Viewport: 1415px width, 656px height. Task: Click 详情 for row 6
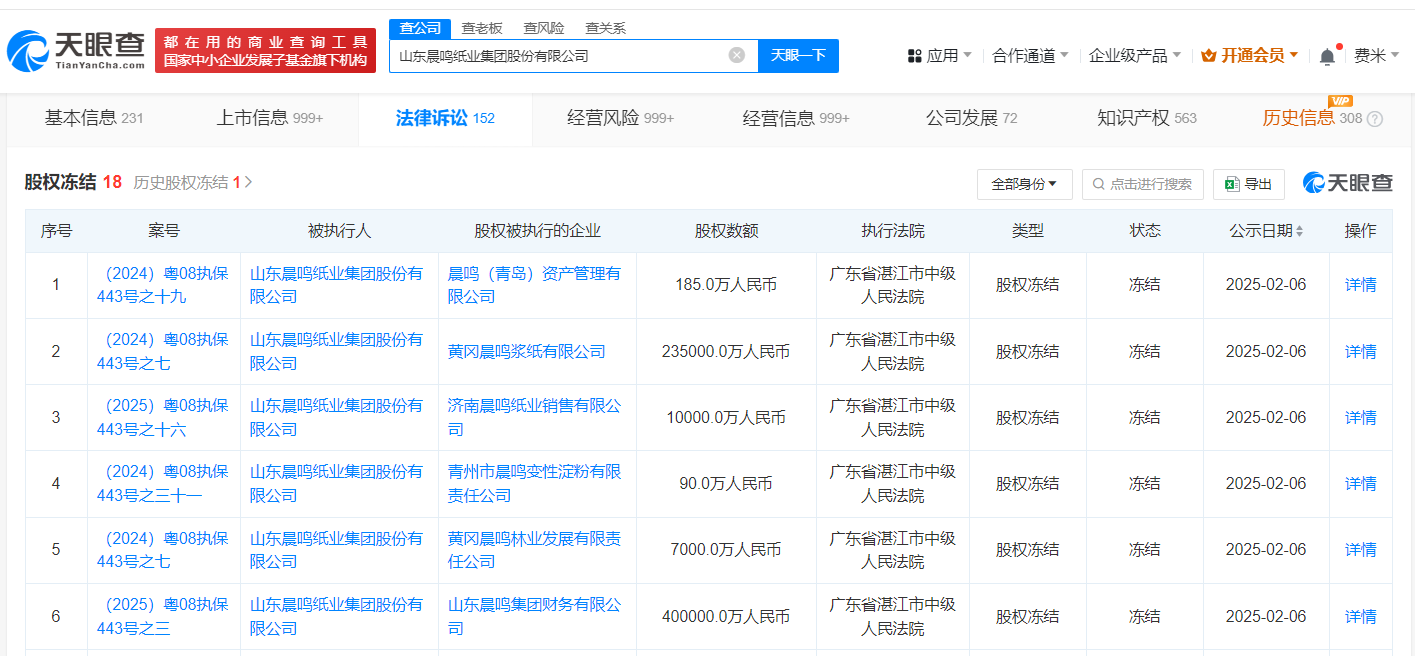click(1360, 616)
